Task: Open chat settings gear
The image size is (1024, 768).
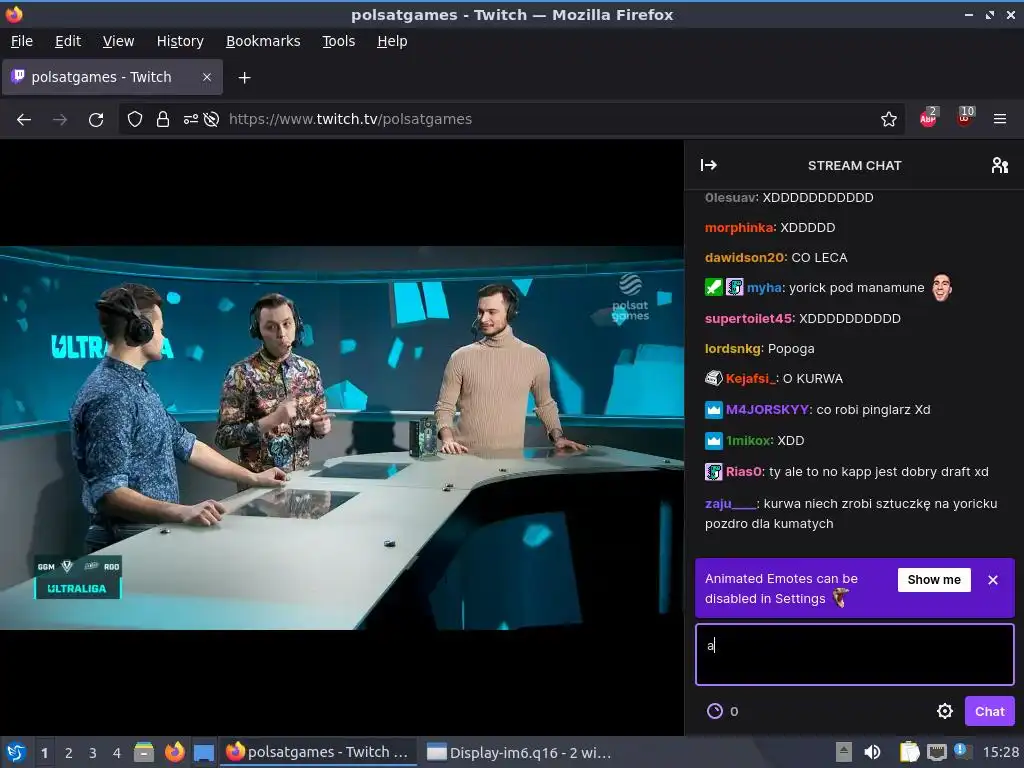Action: 944,711
